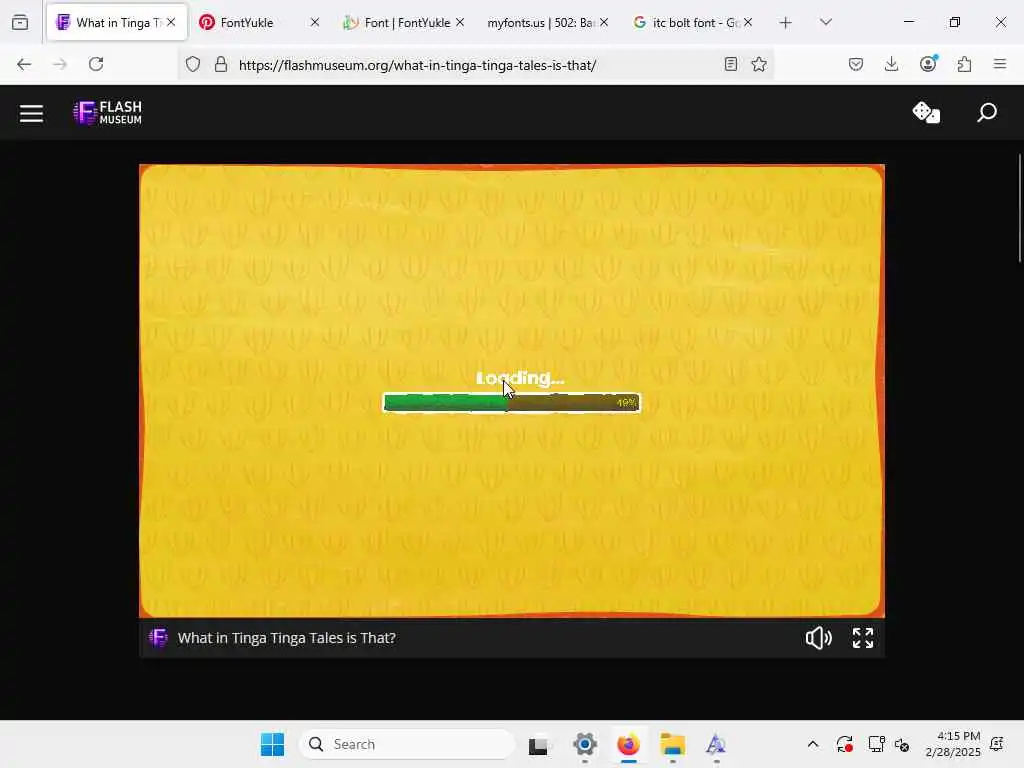Open the Firefox account menu
1024x768 pixels.
click(928, 63)
